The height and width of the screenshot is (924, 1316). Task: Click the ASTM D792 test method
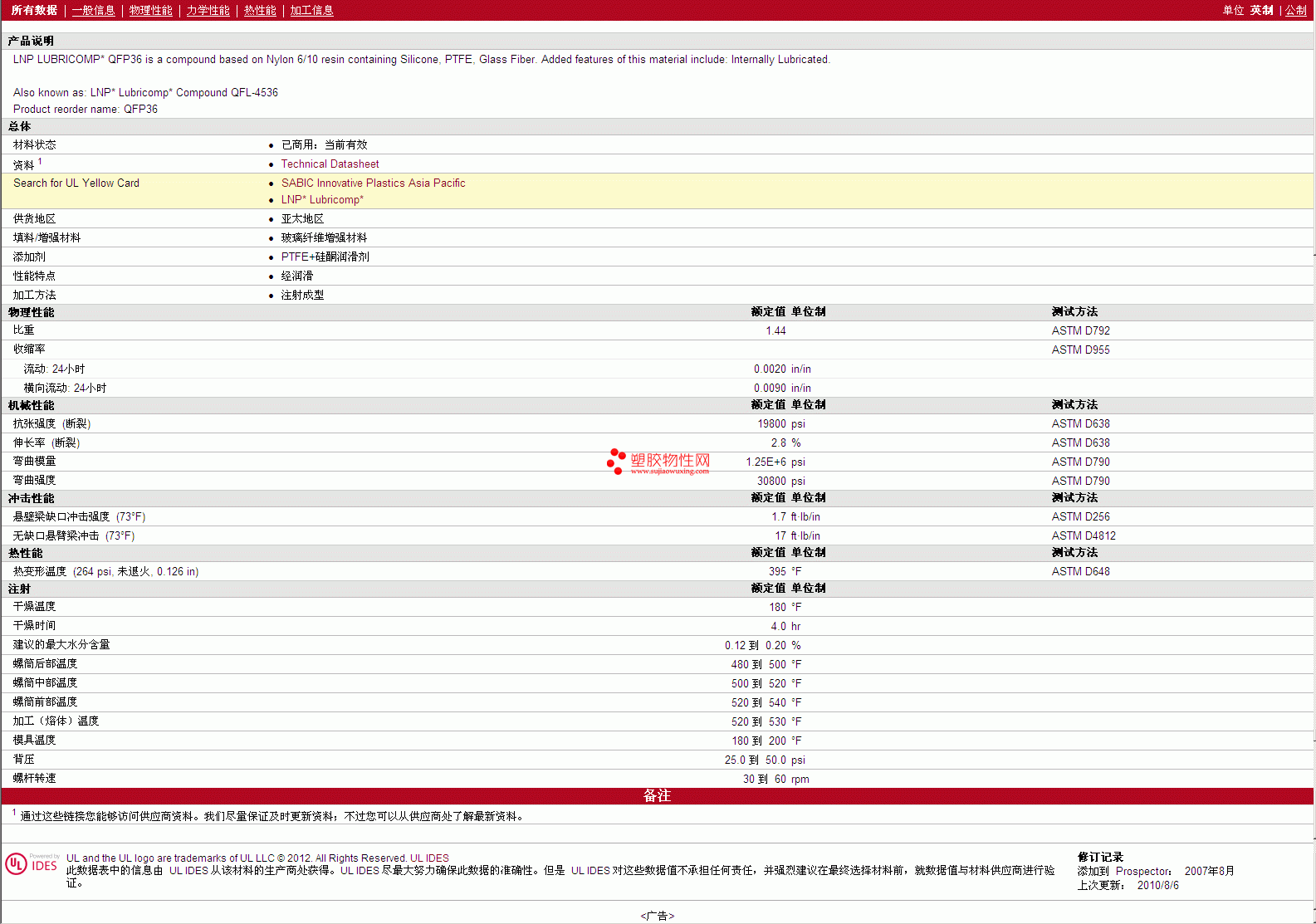pos(1080,331)
